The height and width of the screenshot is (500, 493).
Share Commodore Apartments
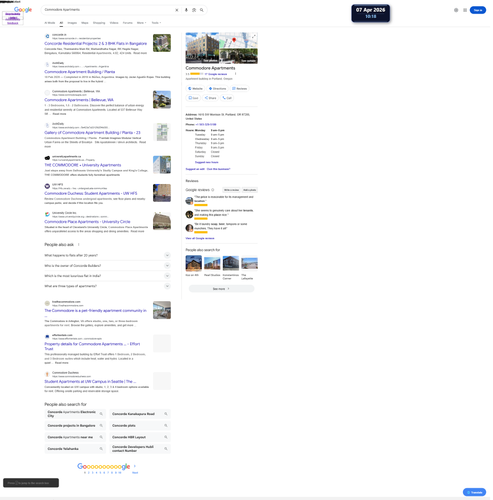coord(210,98)
